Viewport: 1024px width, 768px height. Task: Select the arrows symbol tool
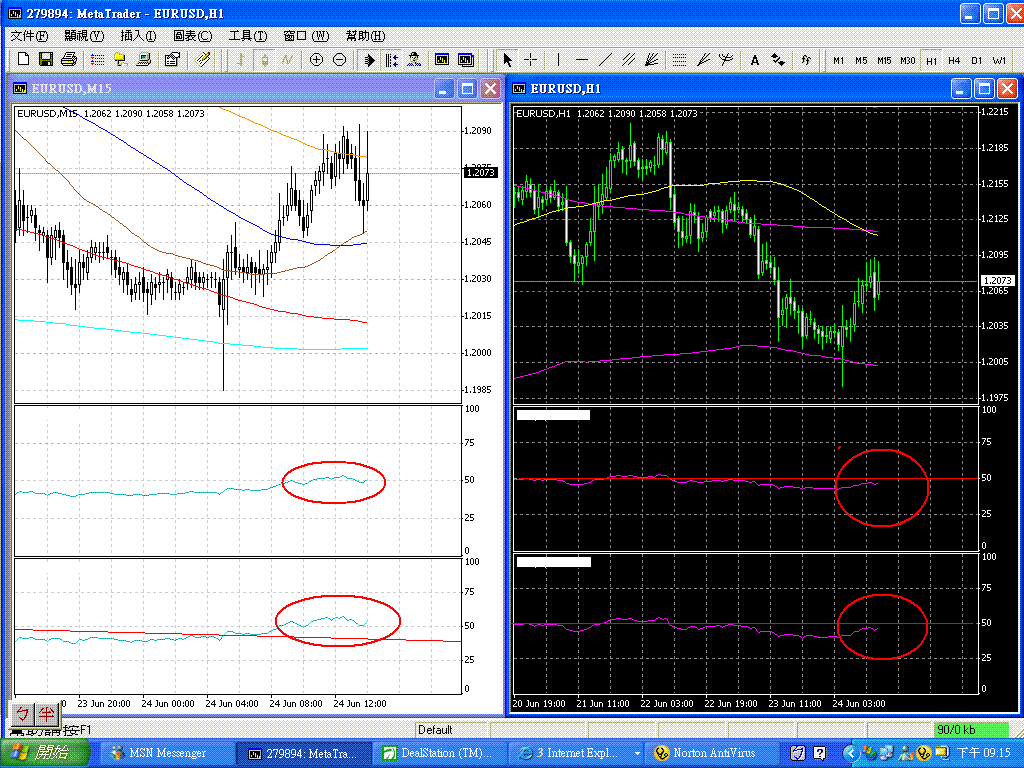click(x=778, y=59)
